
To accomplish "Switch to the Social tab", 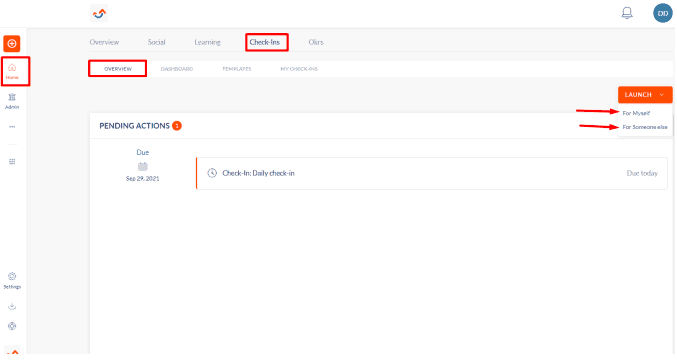I will click(156, 42).
